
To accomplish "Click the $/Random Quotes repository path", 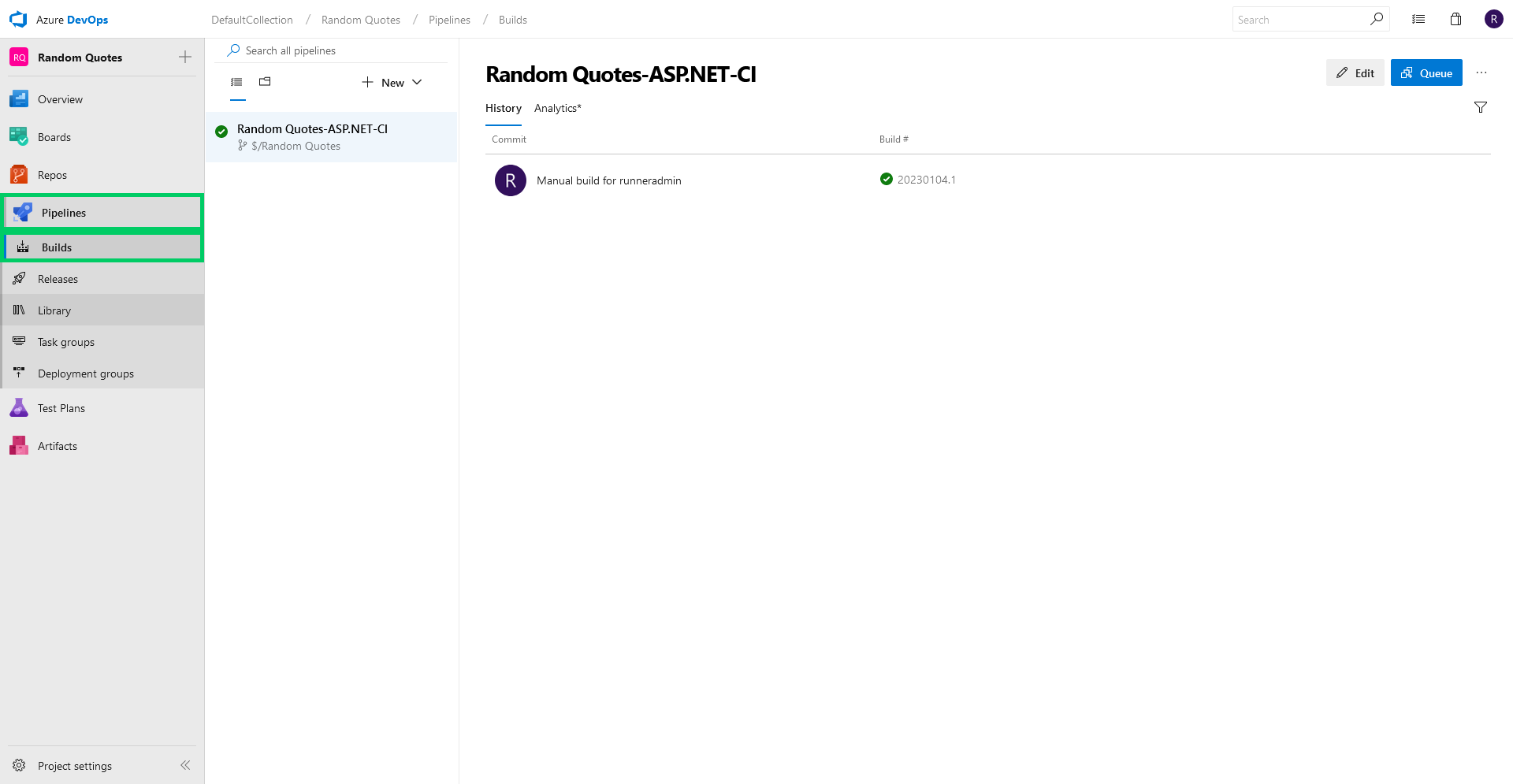I will [296, 146].
